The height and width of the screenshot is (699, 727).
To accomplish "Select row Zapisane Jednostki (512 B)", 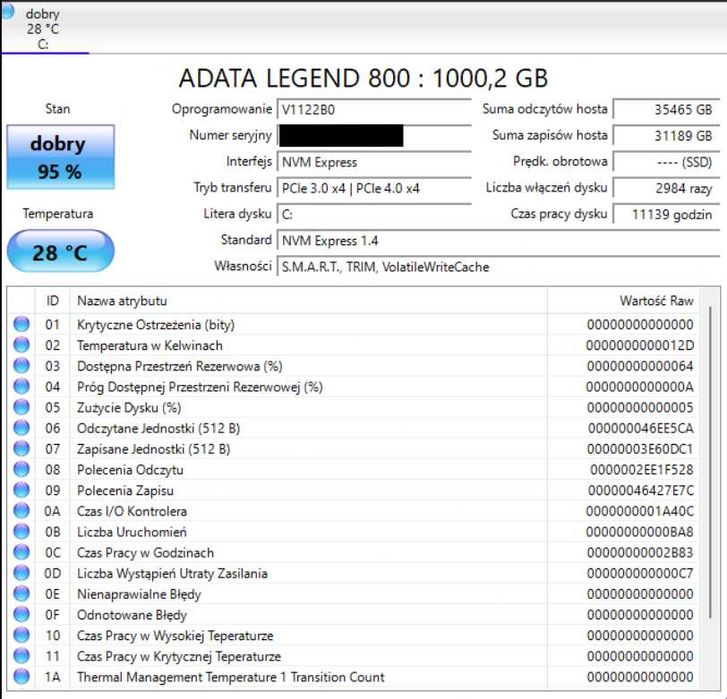I will [x=353, y=449].
